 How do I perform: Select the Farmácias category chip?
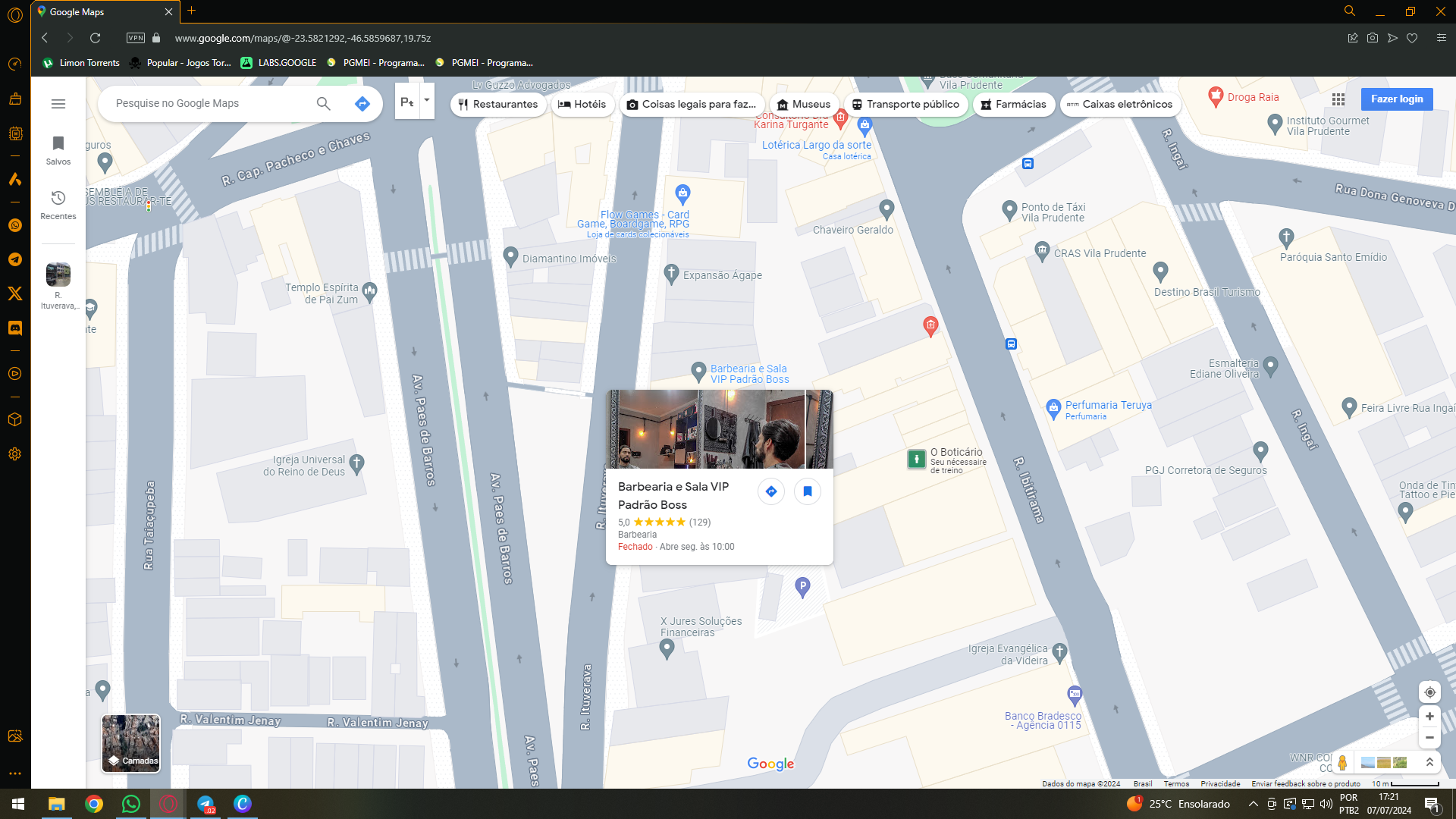pos(1013,105)
